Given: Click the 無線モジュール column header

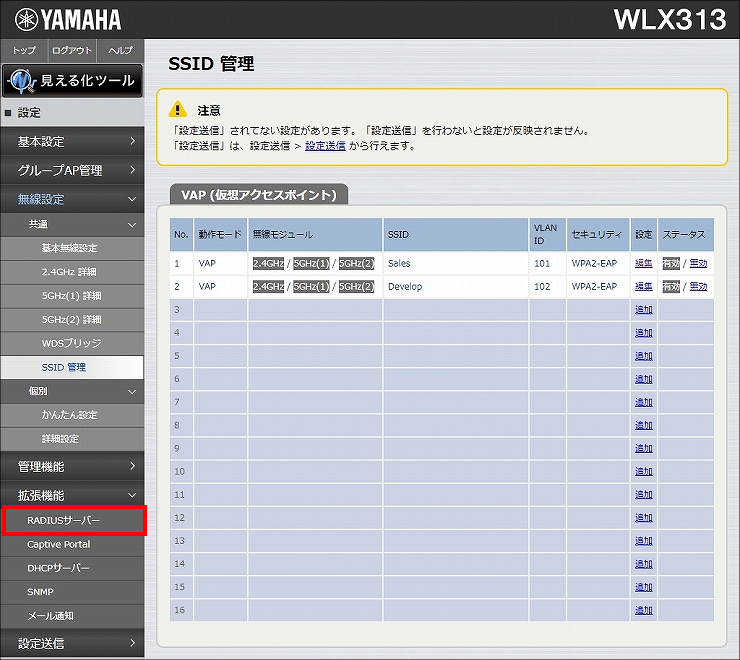Looking at the screenshot, I should [315, 234].
